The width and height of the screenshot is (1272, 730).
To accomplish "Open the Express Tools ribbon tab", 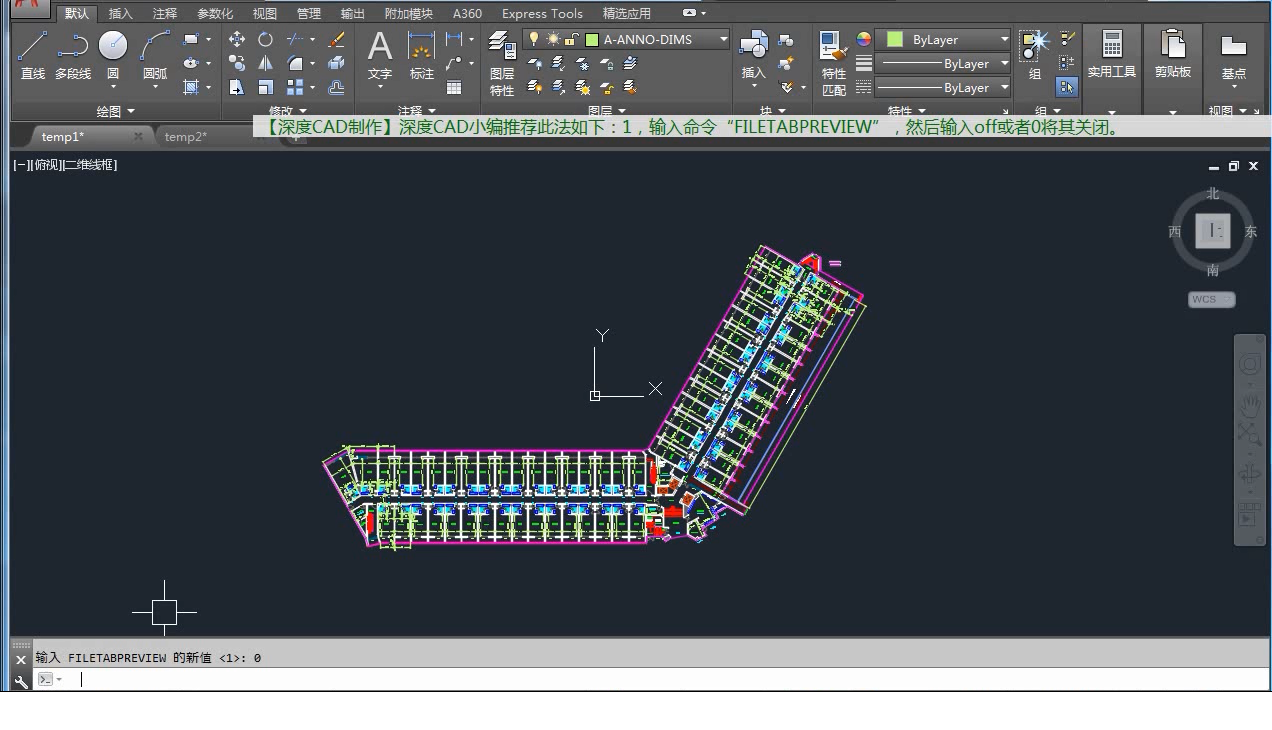I will point(542,13).
